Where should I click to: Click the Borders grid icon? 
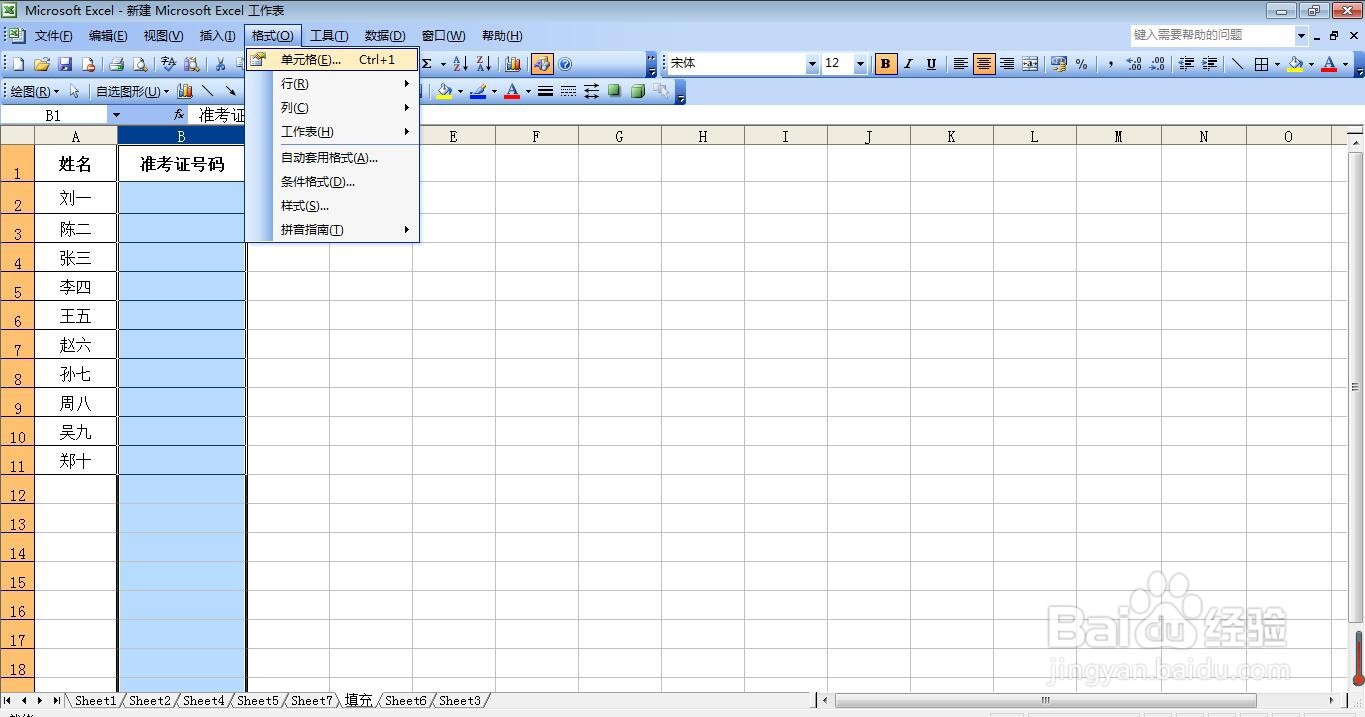tap(1261, 64)
